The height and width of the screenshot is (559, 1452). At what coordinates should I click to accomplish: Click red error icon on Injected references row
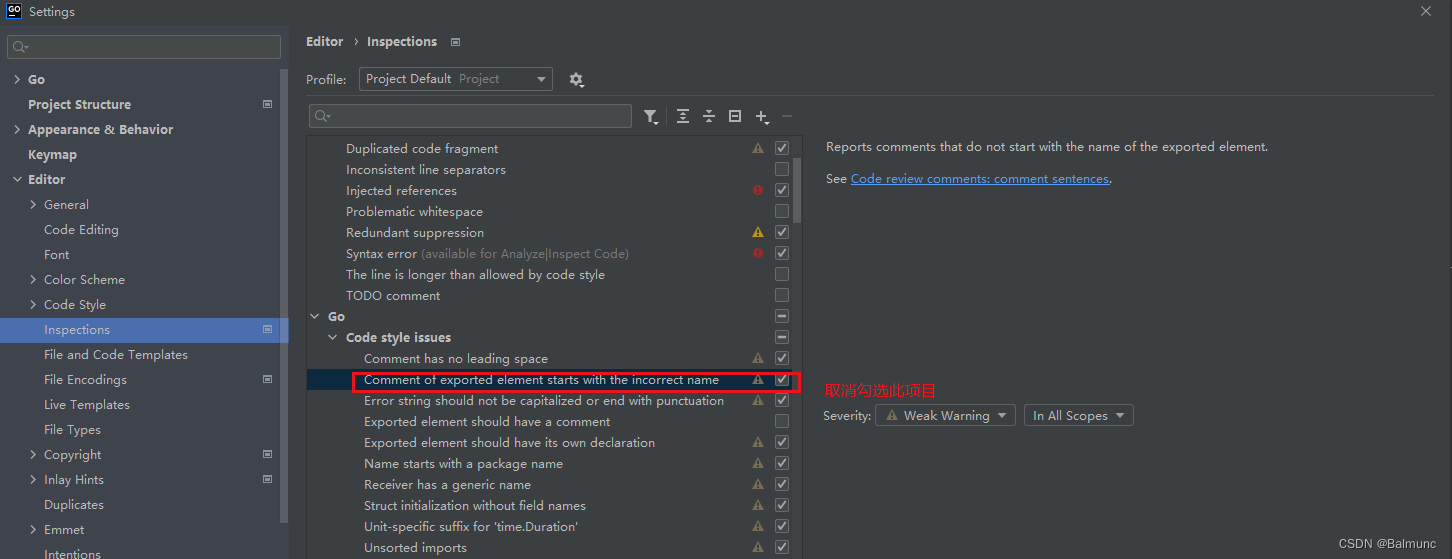(x=758, y=190)
